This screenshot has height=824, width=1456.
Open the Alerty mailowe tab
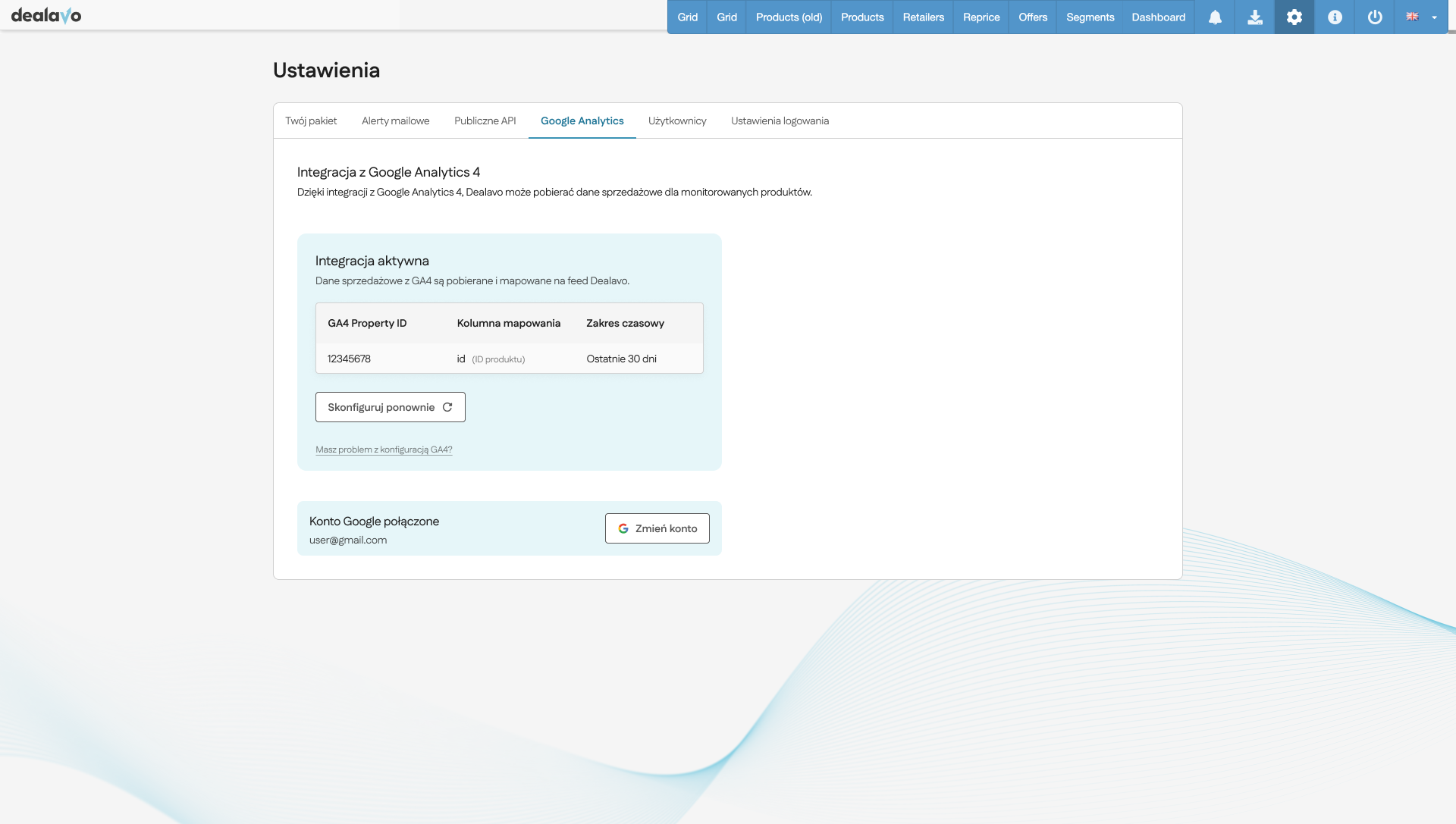(x=395, y=121)
